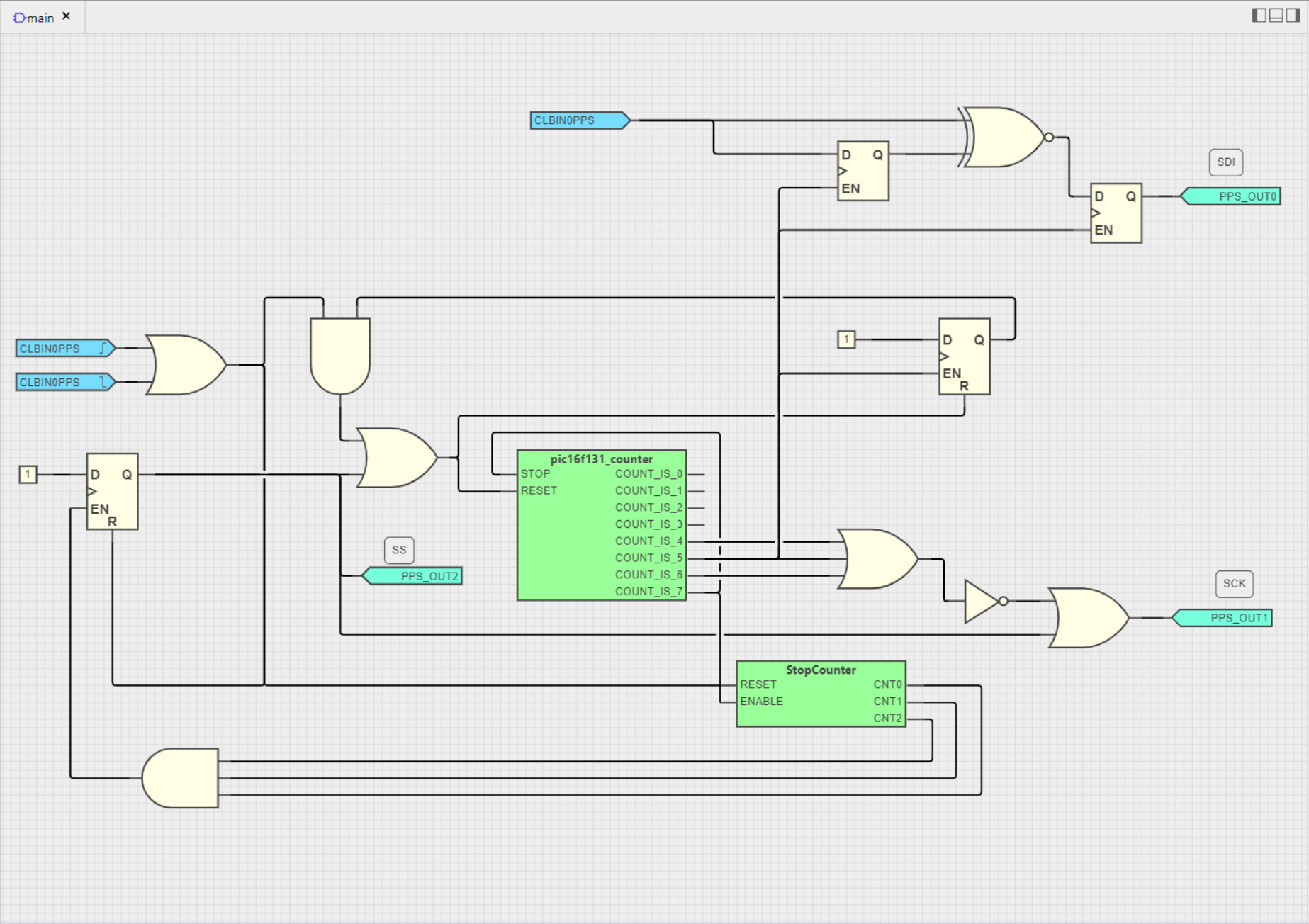Select the three-input AND gate at bottom
The height and width of the screenshot is (924, 1309).
[180, 778]
